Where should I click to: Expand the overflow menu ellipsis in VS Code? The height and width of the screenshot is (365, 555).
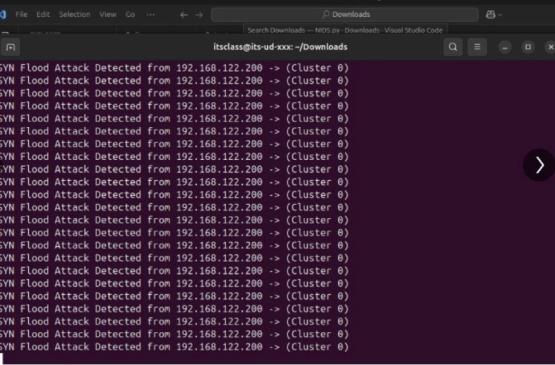point(150,15)
